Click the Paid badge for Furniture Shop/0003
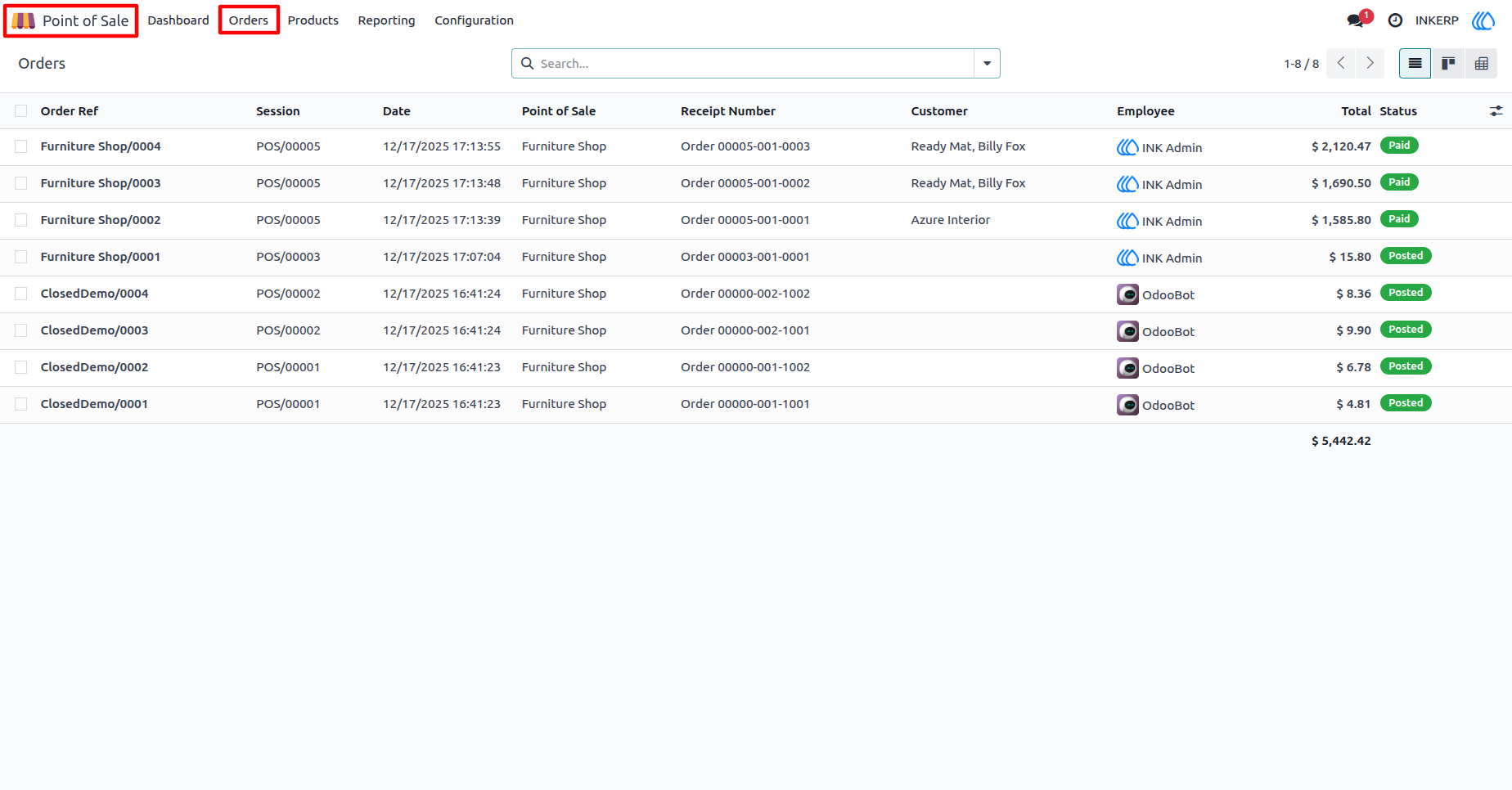Viewport: 1512px width, 790px height. pos(1399,182)
